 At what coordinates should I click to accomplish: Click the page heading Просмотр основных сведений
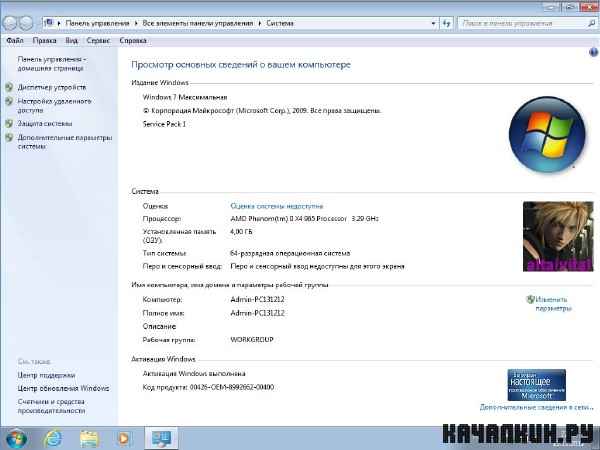tap(241, 65)
